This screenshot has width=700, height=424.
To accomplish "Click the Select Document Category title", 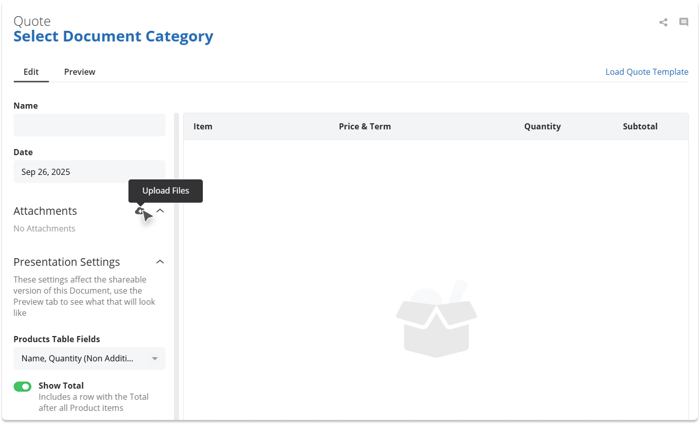I will (113, 36).
